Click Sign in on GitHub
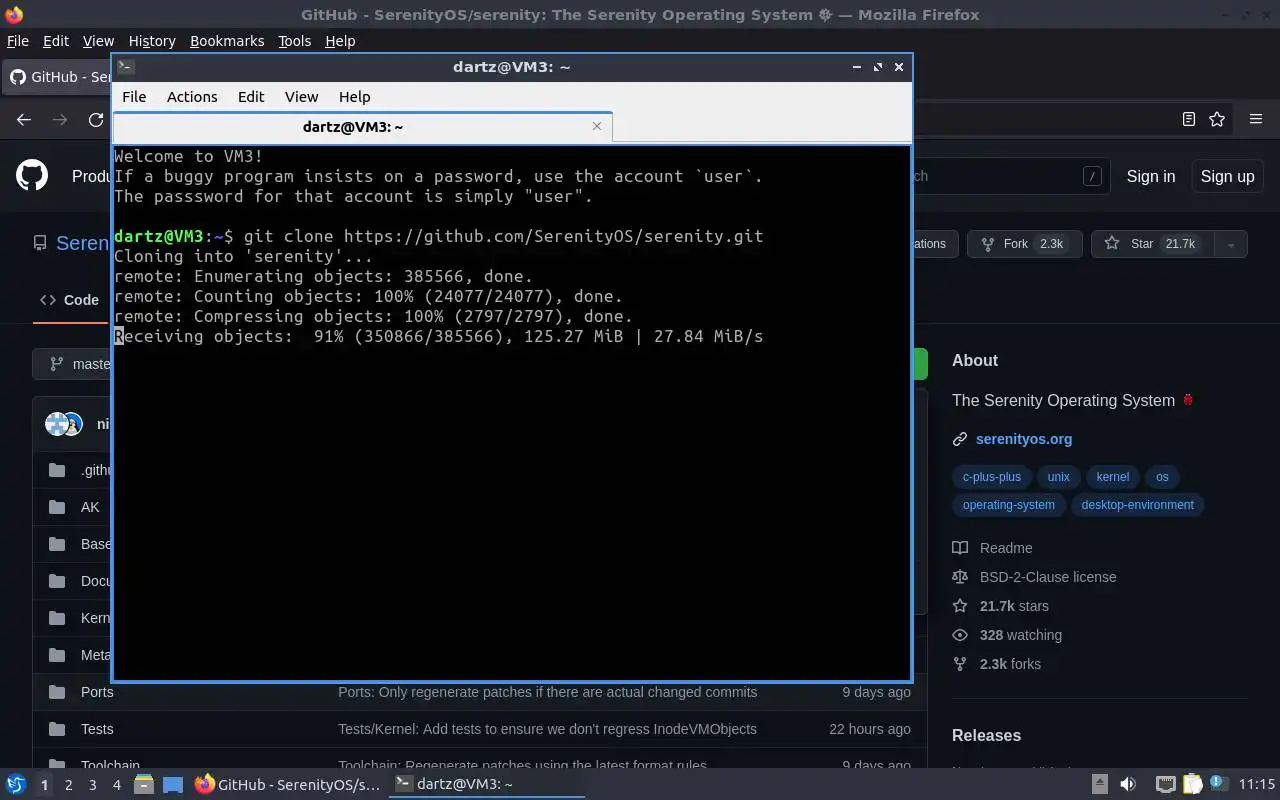The width and height of the screenshot is (1280, 800). [x=1151, y=176]
